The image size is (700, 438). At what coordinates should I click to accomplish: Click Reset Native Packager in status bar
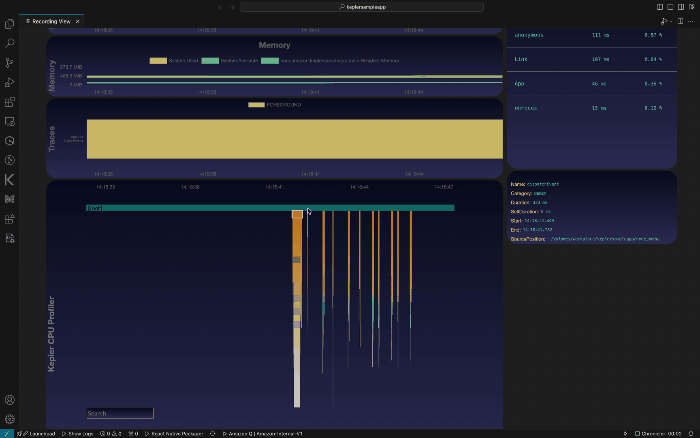coord(177,434)
